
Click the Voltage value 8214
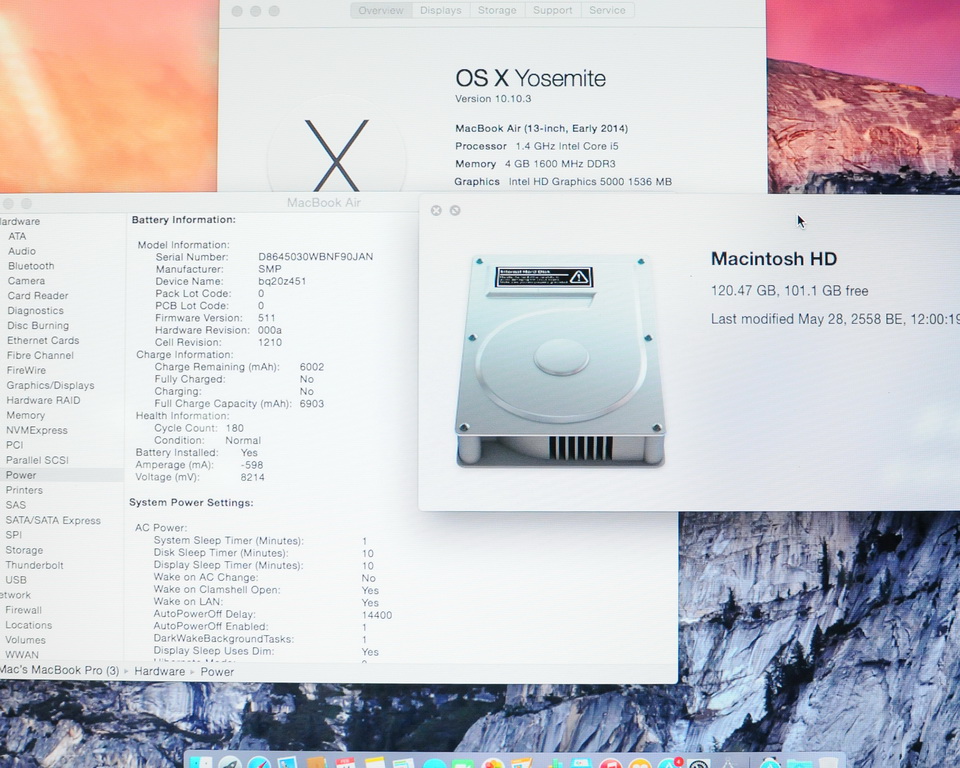click(252, 477)
